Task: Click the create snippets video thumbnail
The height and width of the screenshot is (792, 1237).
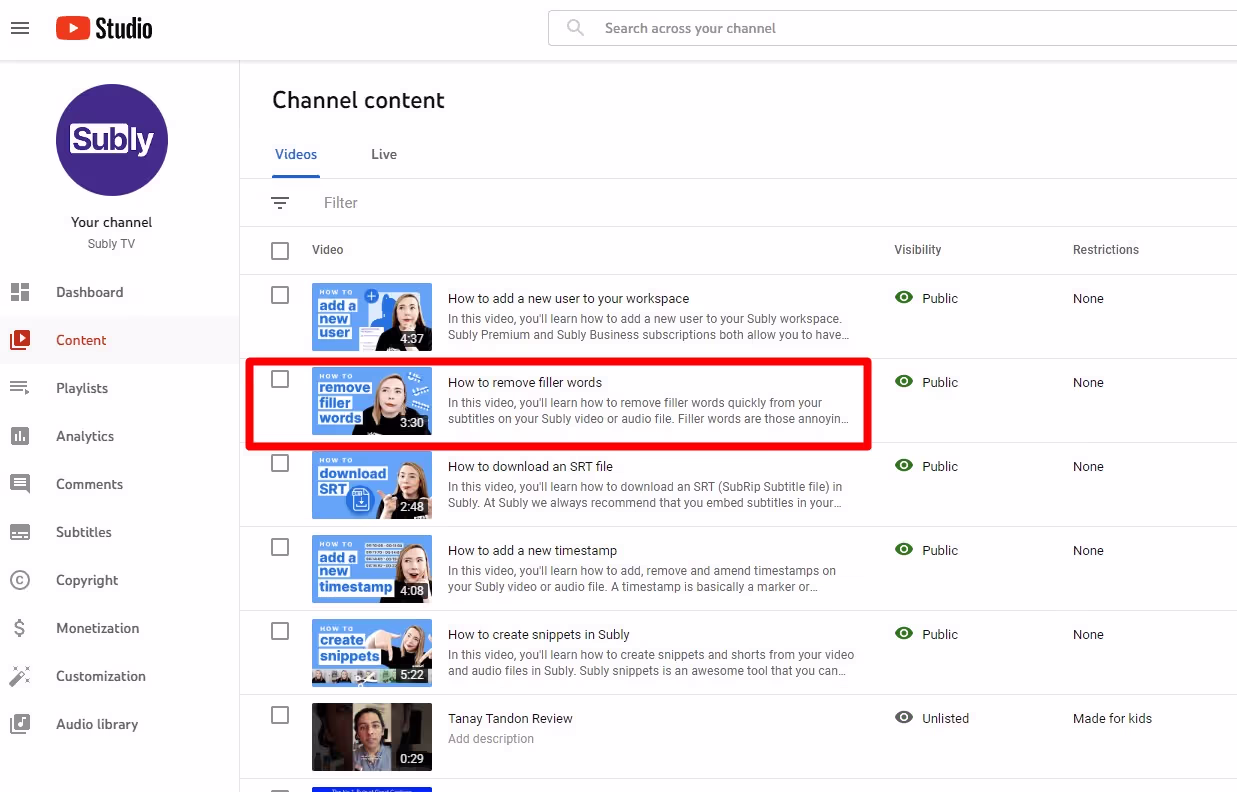Action: click(x=372, y=653)
